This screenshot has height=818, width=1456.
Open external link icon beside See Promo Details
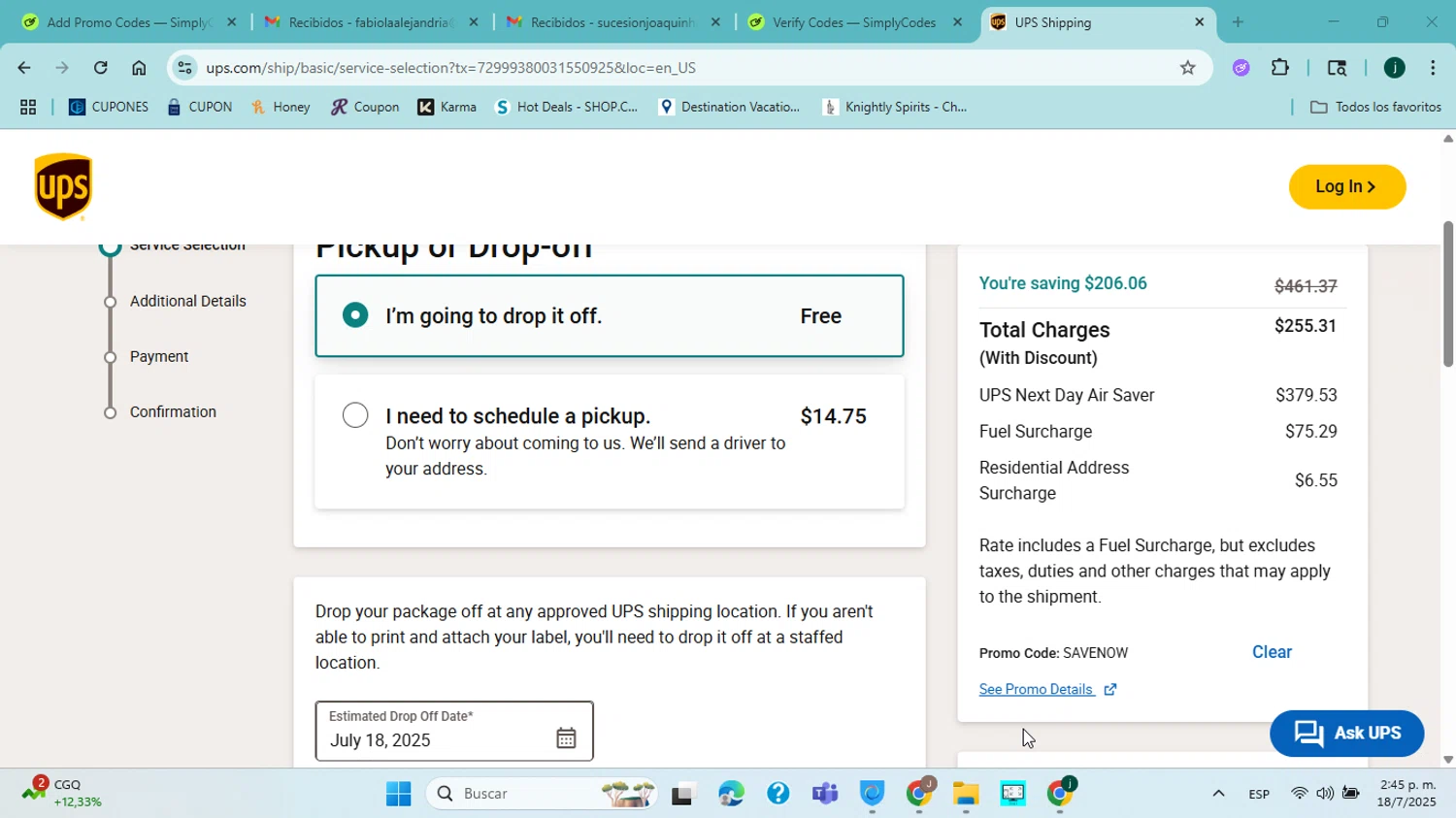(1110, 690)
